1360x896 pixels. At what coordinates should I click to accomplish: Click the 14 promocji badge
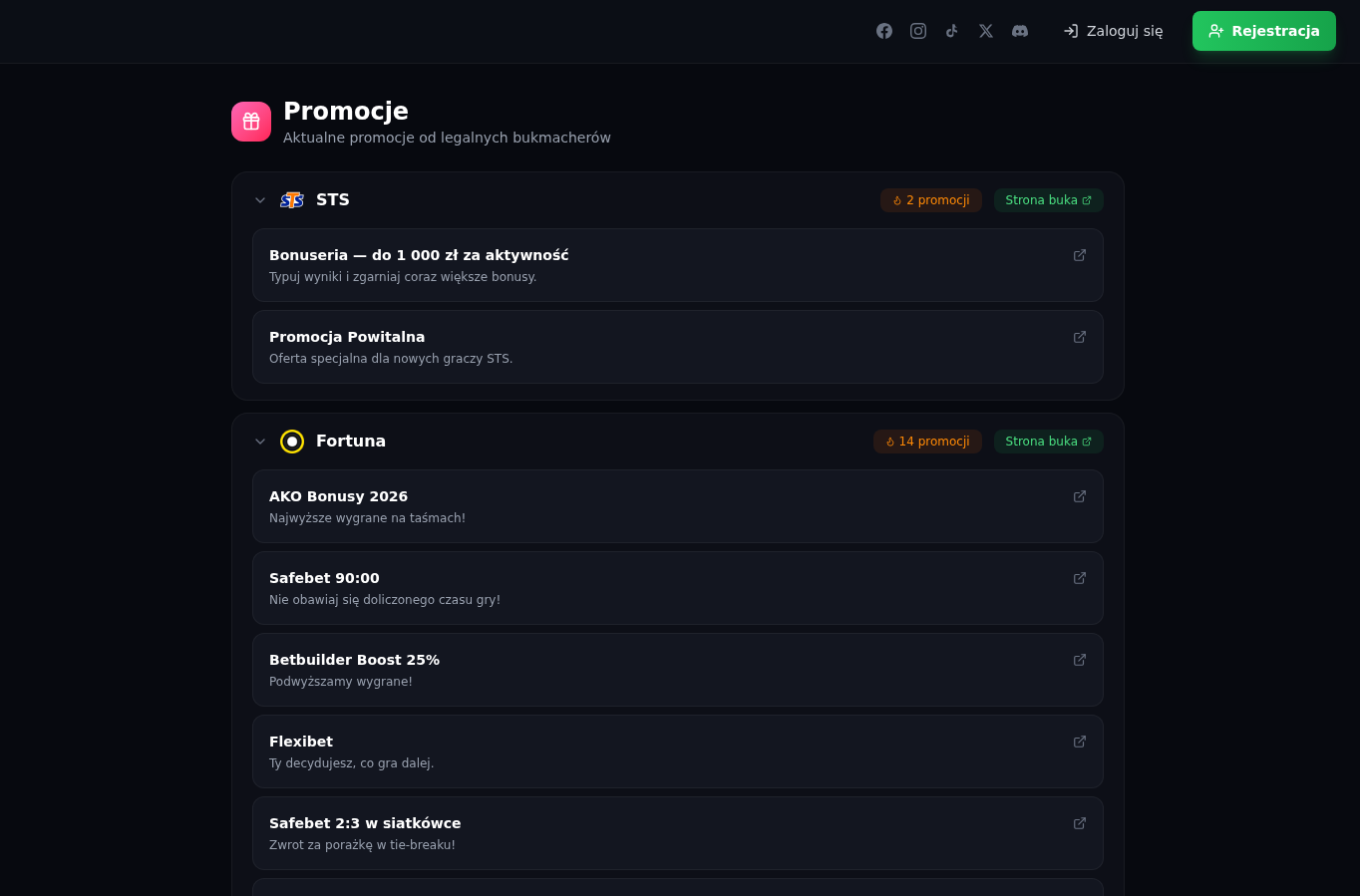(927, 442)
